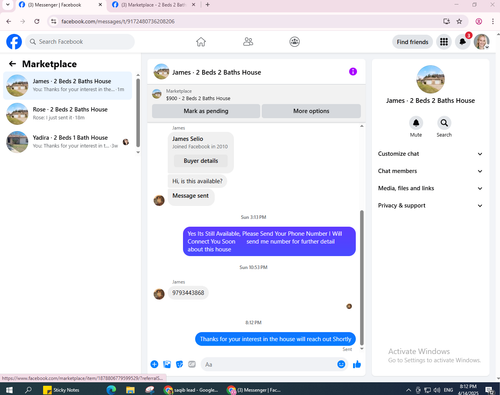
Task: Send a thumbs-up like
Action: [357, 364]
